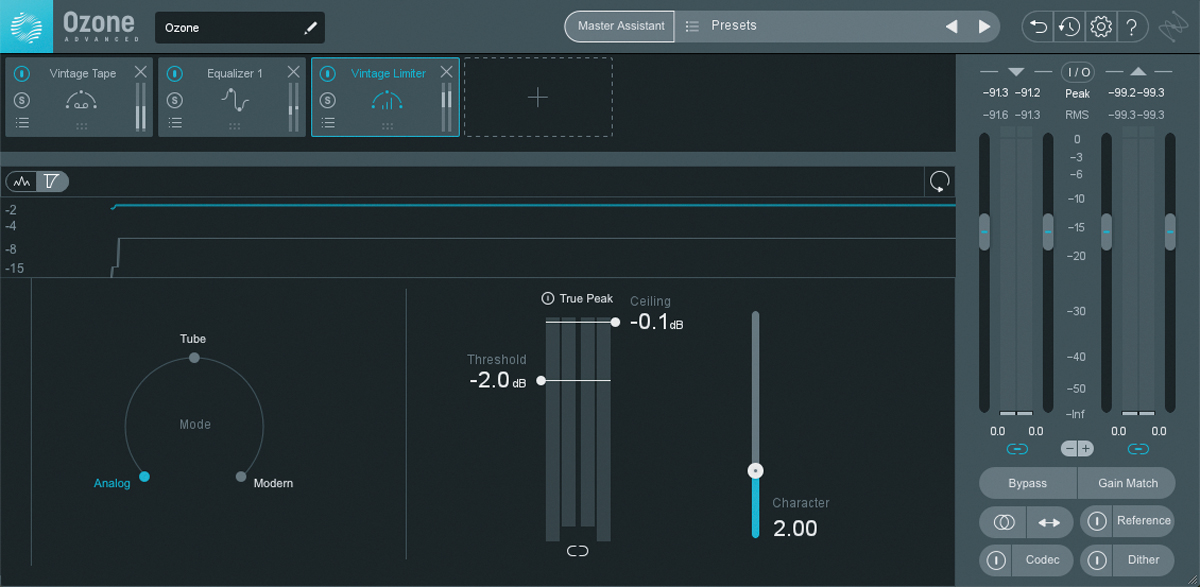Select the mid/side circles icon
The height and width of the screenshot is (587, 1200).
1002,522
